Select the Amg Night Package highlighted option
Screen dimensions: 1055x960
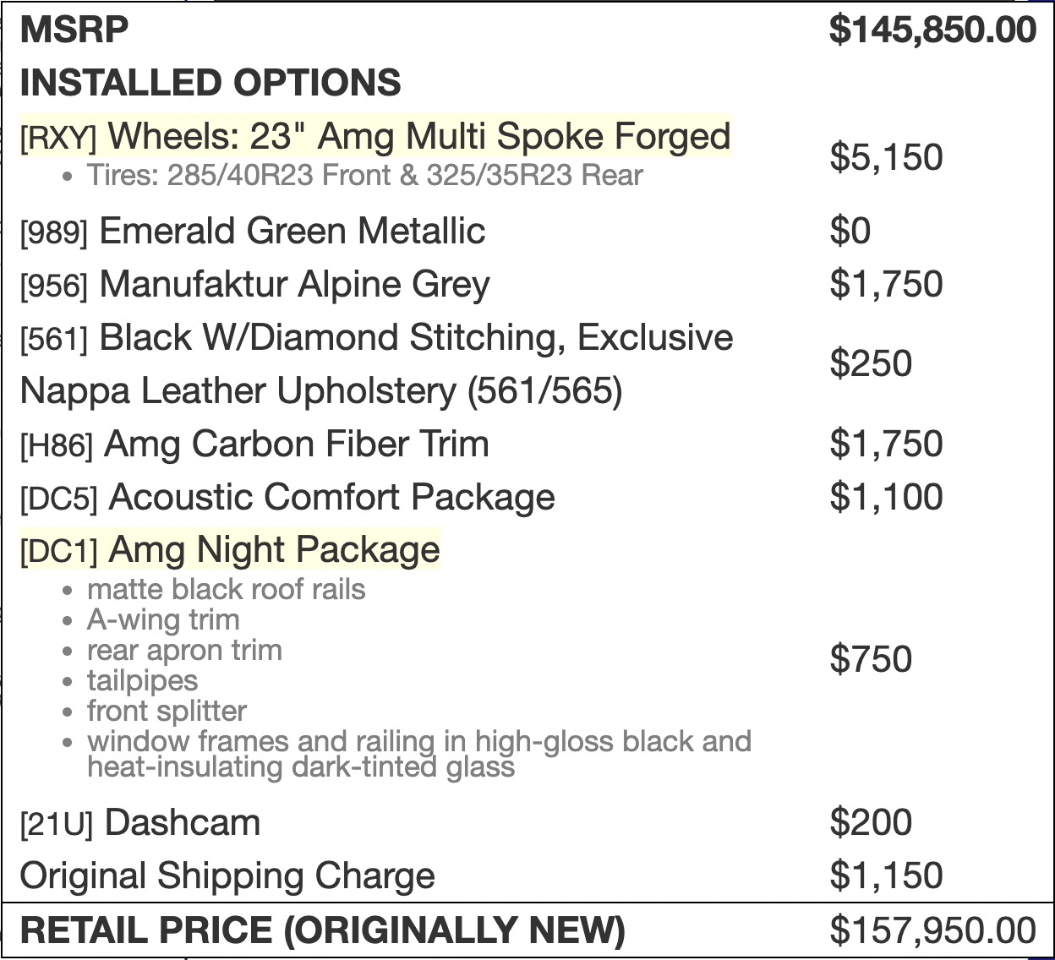(273, 550)
